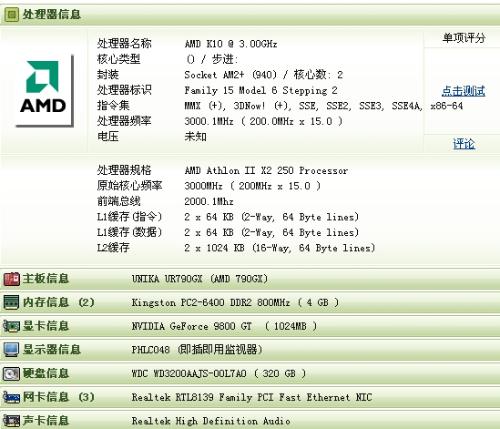The width and height of the screenshot is (500, 429).
Task: Click the 电压 label
Action: click(108, 136)
